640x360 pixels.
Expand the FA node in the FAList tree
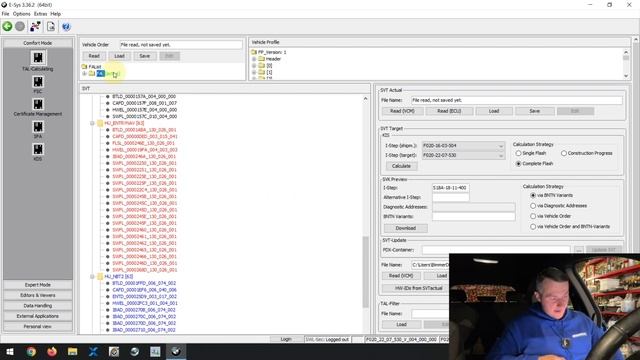pyautogui.click(x=84, y=73)
